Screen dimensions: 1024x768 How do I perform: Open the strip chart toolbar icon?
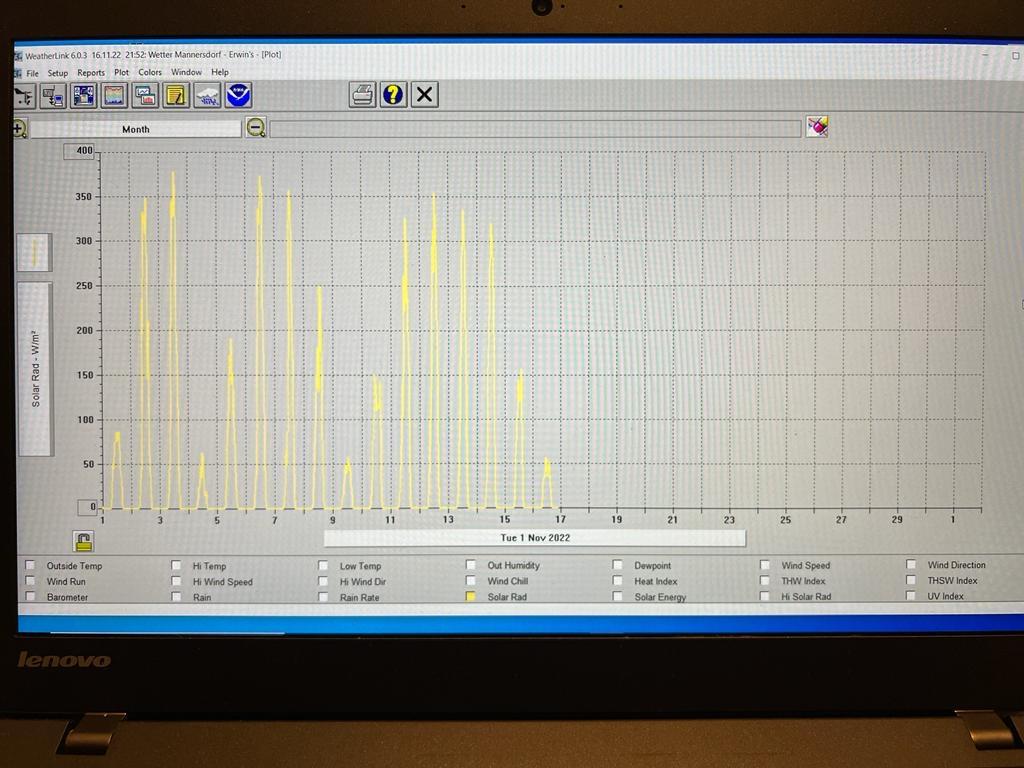pyautogui.click(x=145, y=95)
